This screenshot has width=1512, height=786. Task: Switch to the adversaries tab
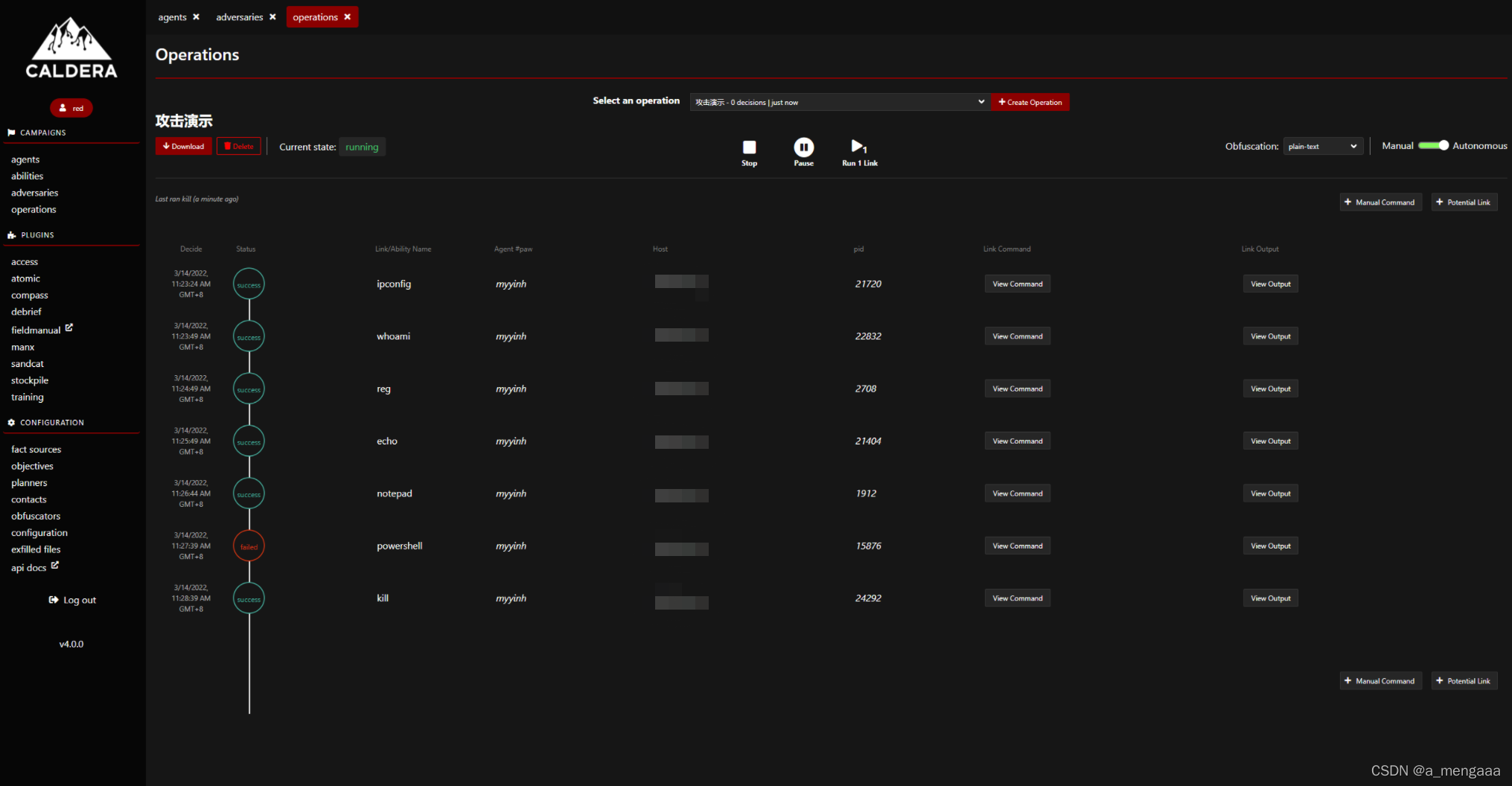(x=240, y=17)
